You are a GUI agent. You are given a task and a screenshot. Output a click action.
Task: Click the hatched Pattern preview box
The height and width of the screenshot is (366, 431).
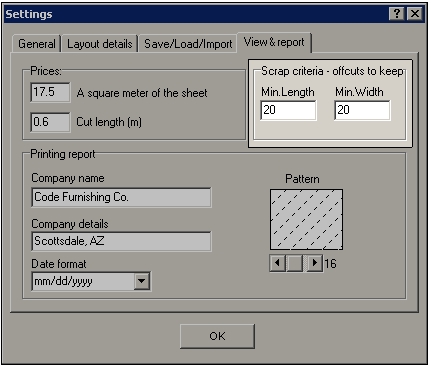(x=306, y=219)
